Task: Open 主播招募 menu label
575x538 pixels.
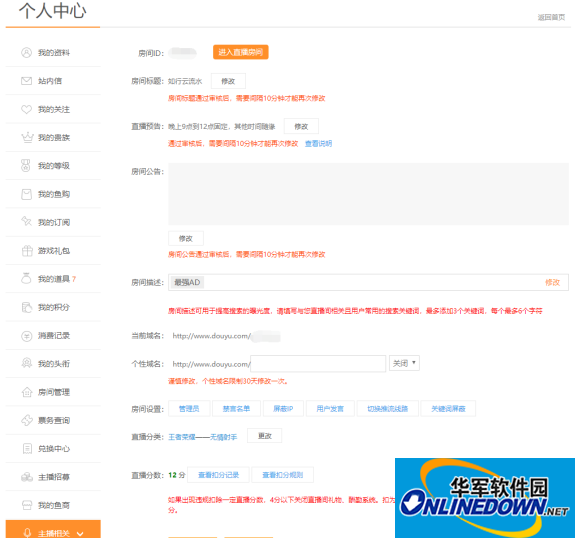Action: pos(54,477)
